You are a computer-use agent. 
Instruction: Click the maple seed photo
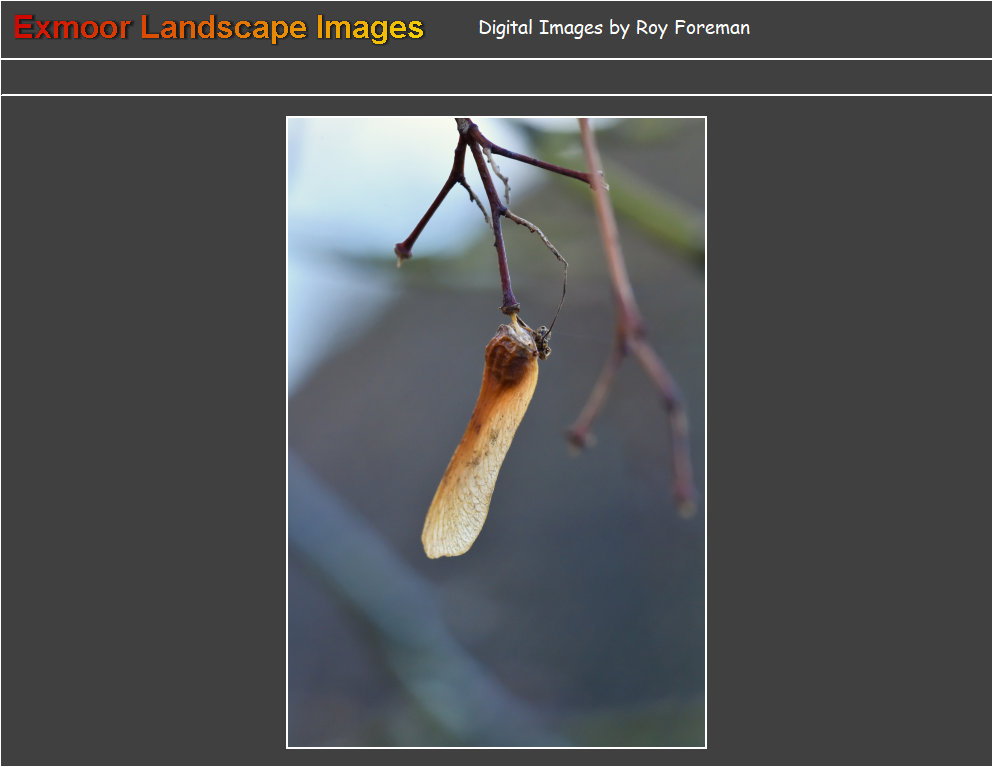pos(496,432)
